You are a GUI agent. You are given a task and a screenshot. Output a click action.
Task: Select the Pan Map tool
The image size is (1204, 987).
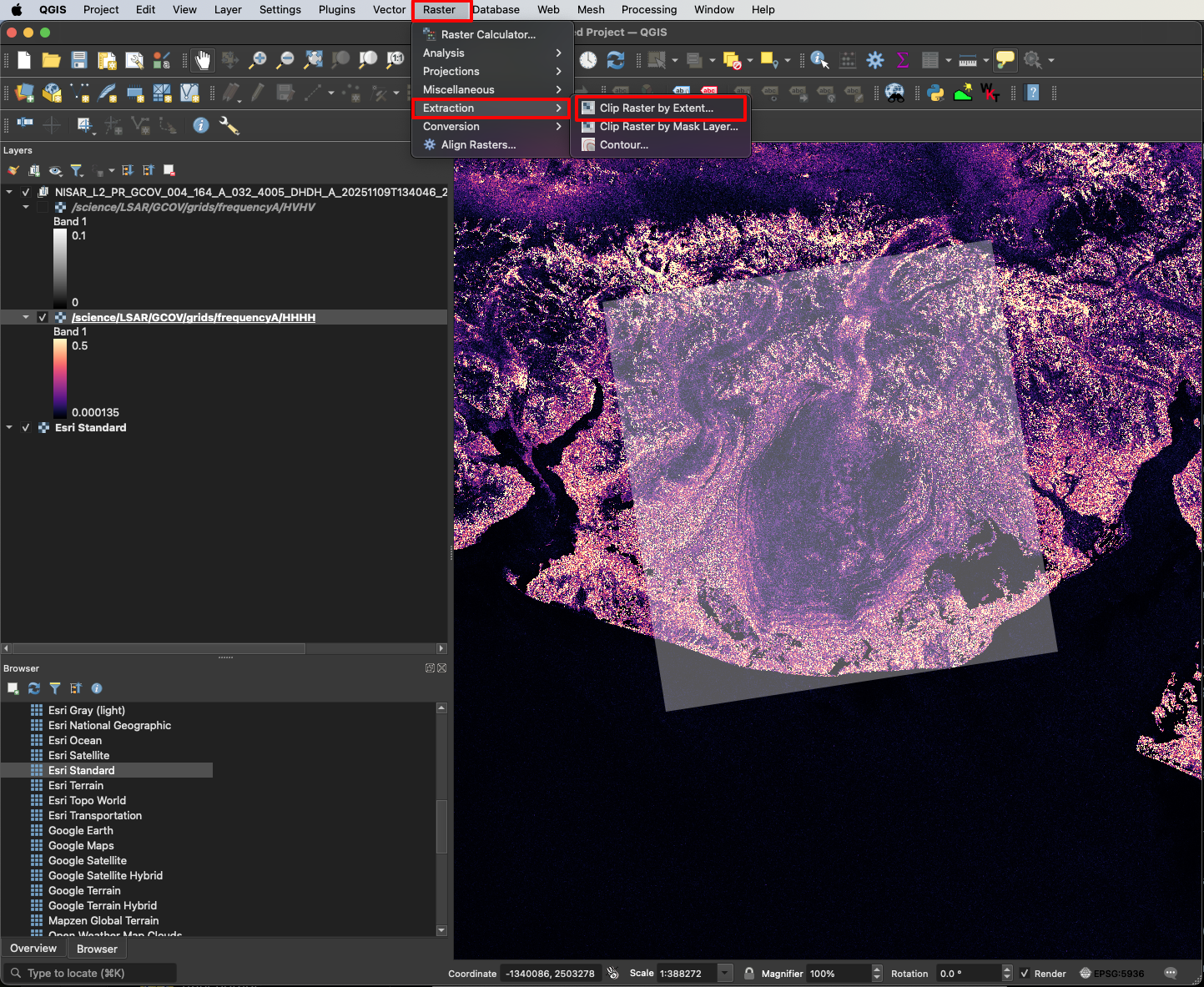[203, 59]
